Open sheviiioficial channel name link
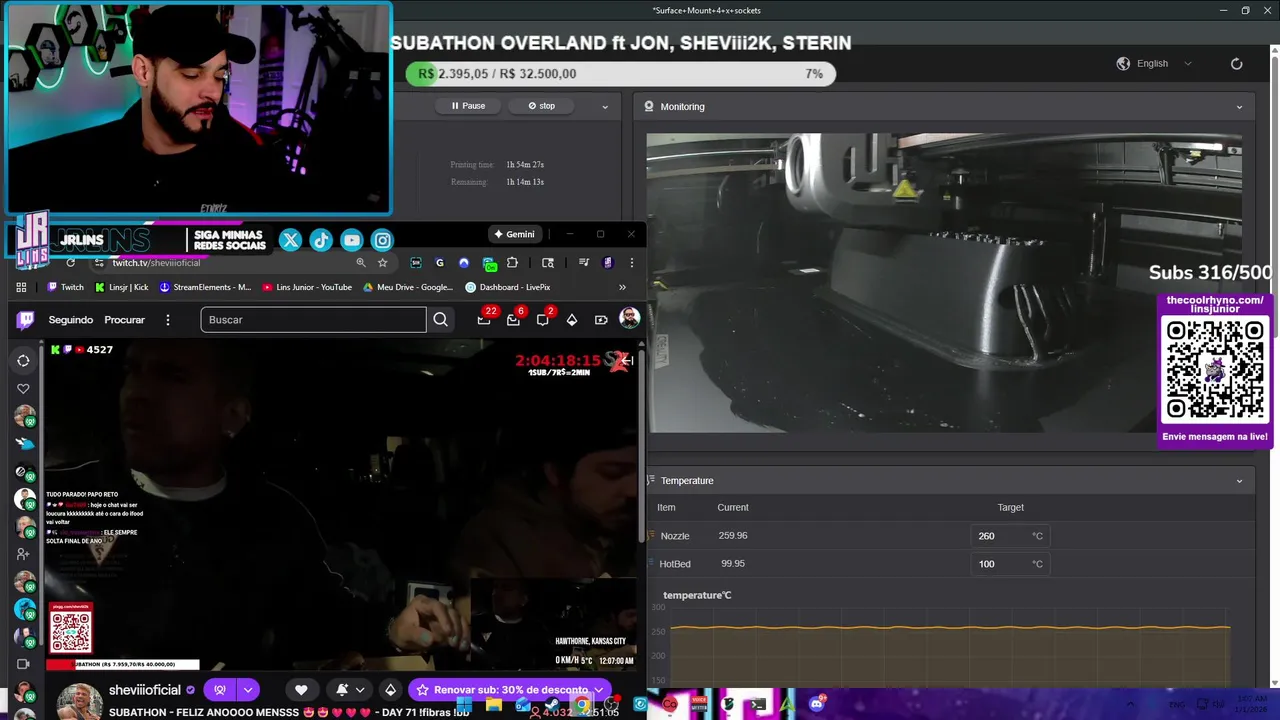 click(145, 690)
